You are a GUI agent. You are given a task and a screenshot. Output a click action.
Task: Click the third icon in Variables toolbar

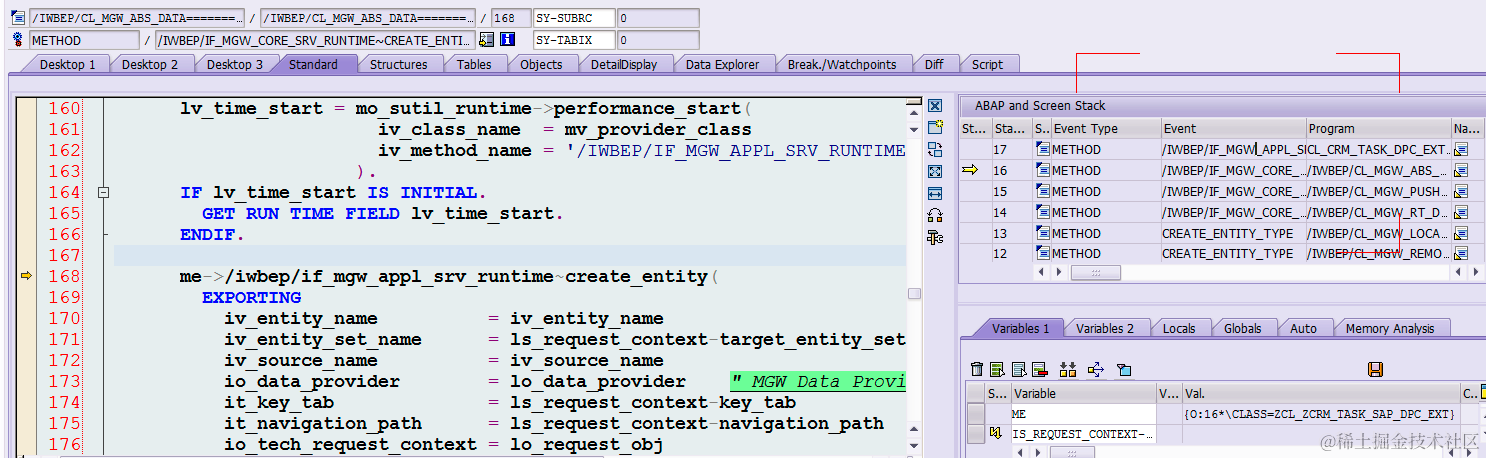[1018, 370]
